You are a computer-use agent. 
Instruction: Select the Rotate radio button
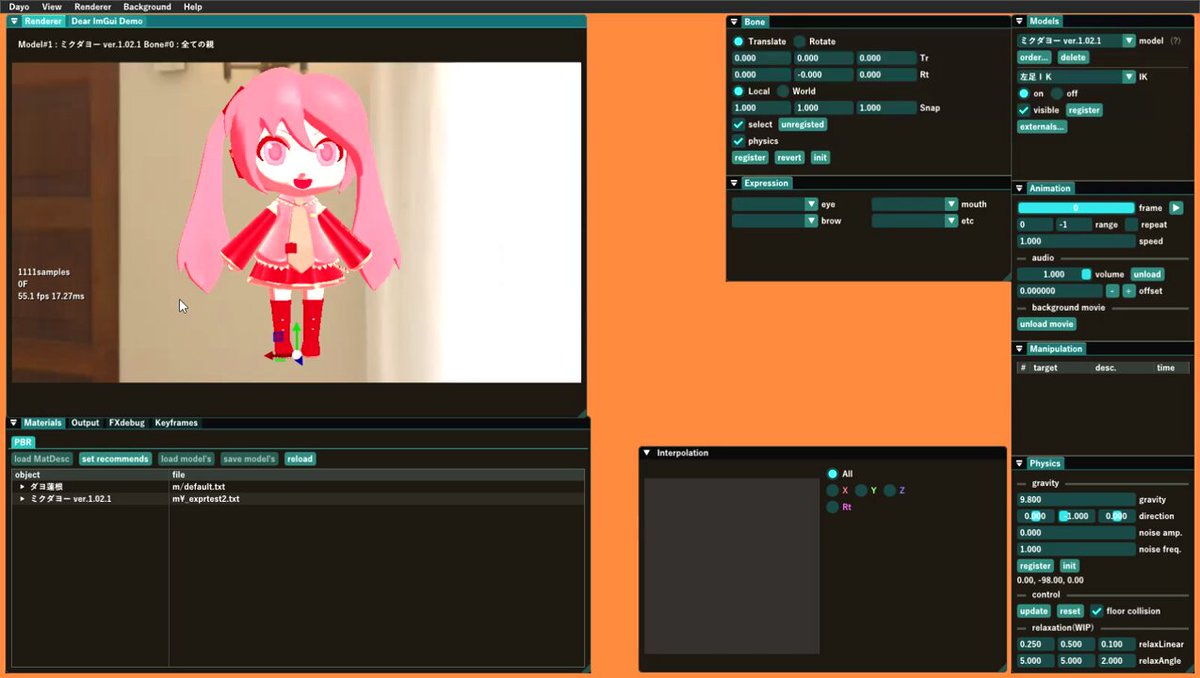pyautogui.click(x=800, y=42)
